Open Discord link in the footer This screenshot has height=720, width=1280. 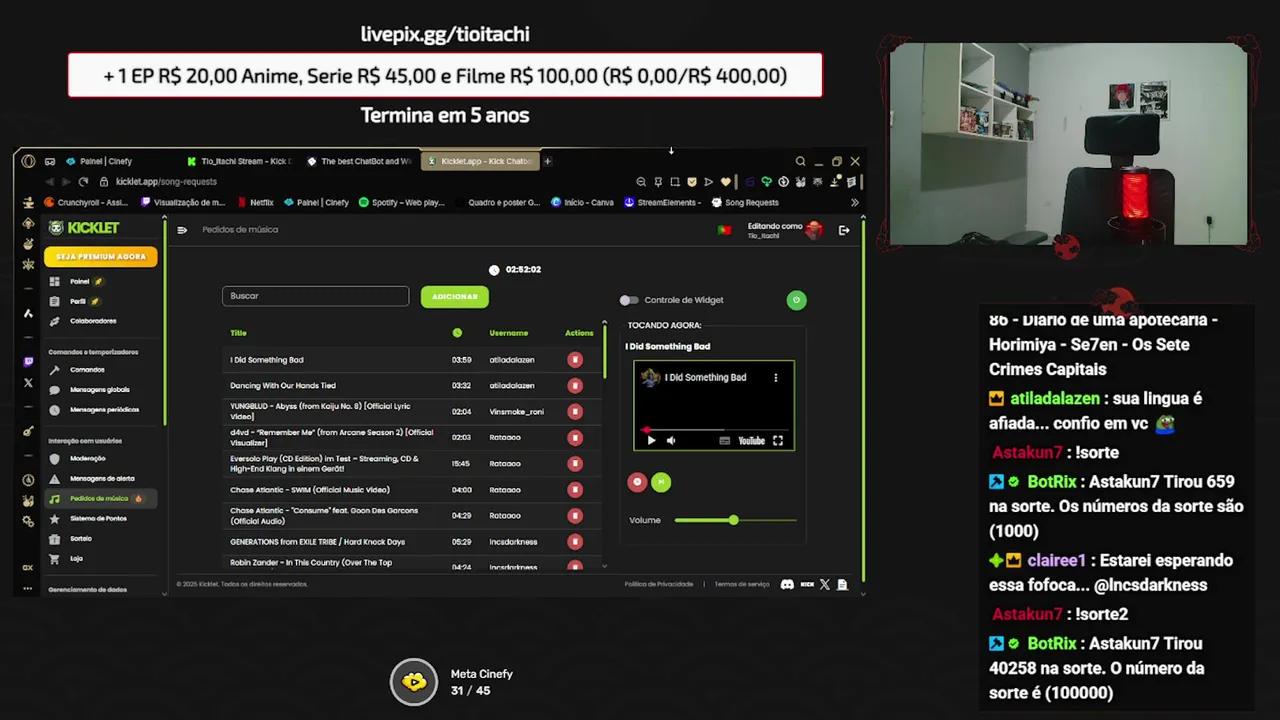coord(787,584)
